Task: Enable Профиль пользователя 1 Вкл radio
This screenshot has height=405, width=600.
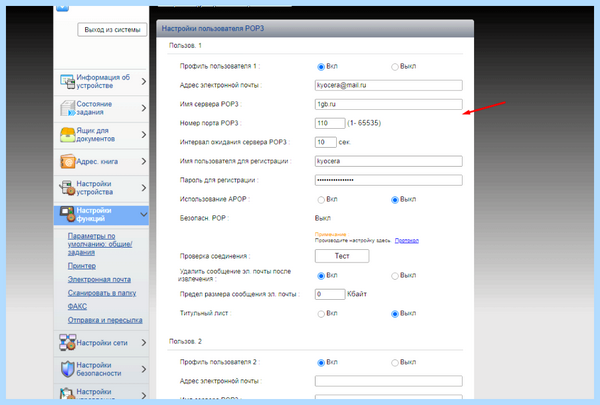Action: [321, 67]
